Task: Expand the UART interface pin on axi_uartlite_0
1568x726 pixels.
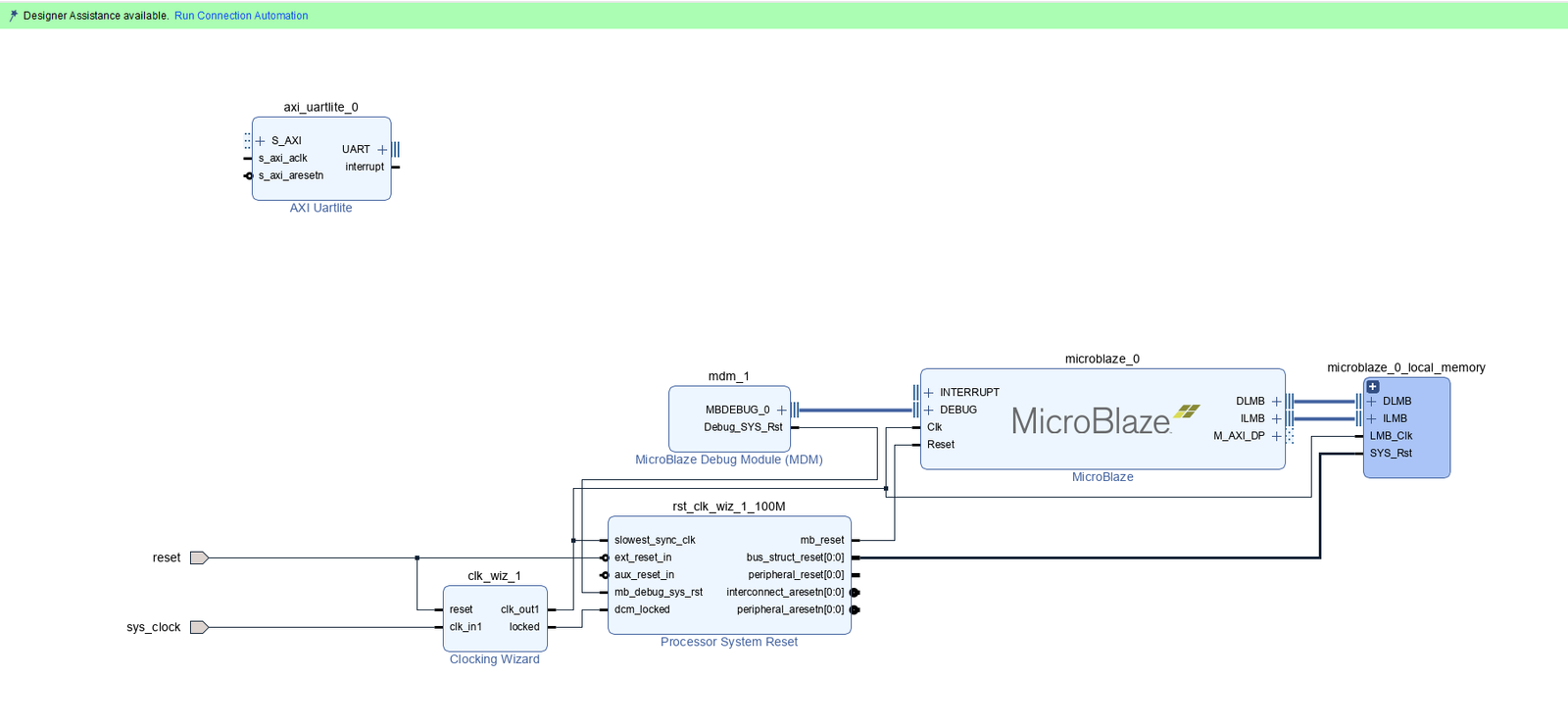Action: pos(382,150)
